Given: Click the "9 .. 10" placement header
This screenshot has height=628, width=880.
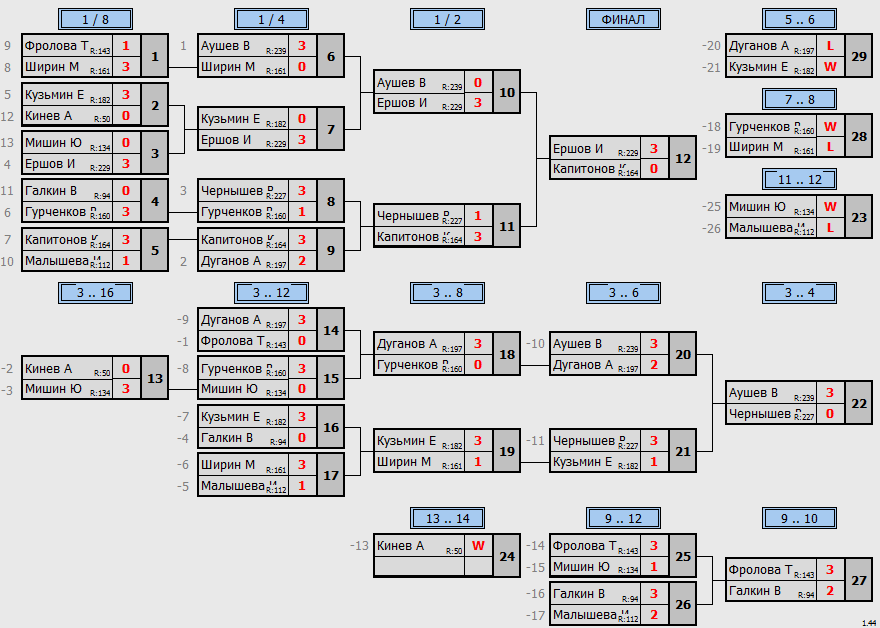Looking at the screenshot, I should (x=800, y=518).
